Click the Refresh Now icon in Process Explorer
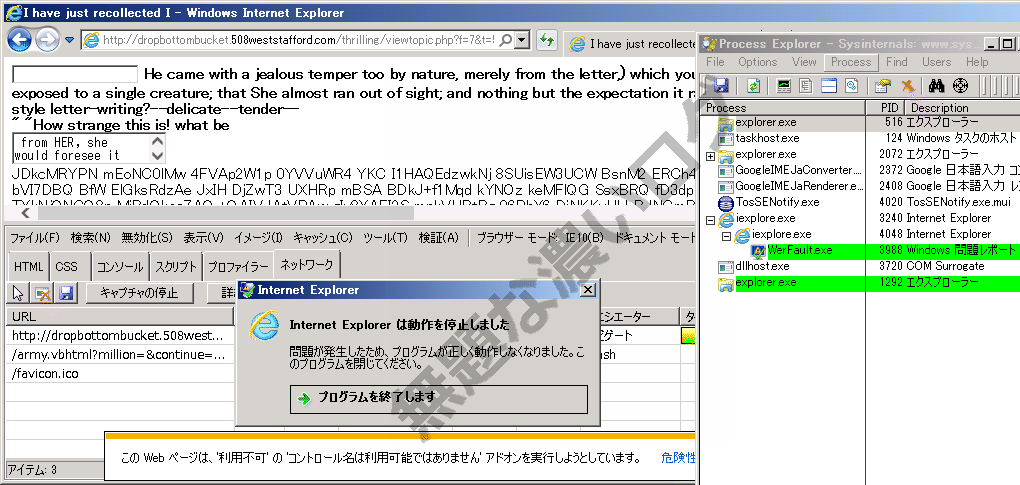Screen dimensions: 1020x485 tap(753, 85)
